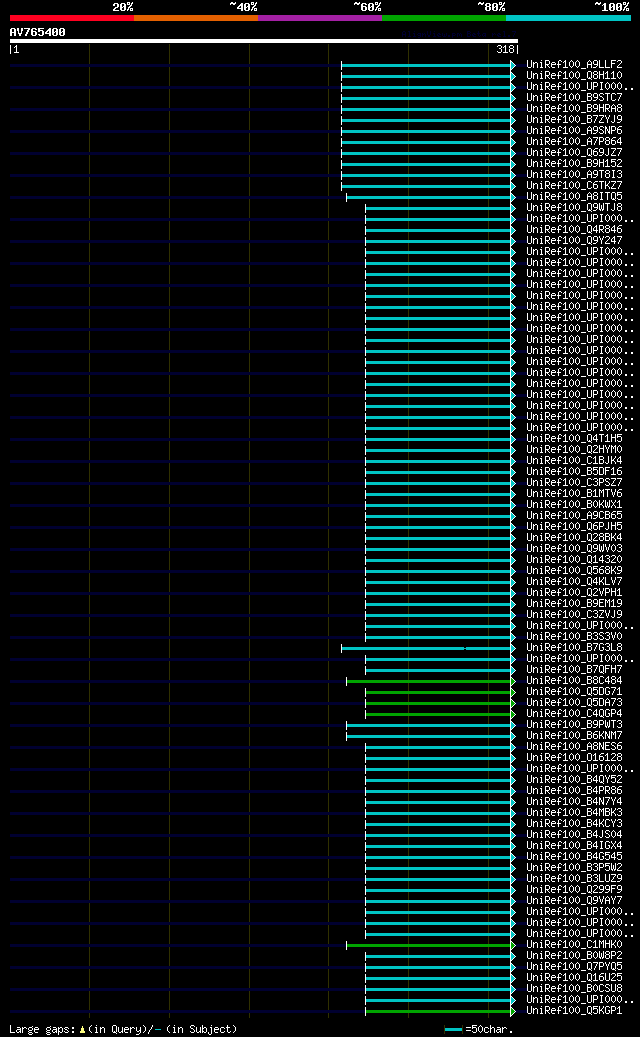
Task: Open hit UniRef100_Q69JZ7
Action: [x=574, y=153]
